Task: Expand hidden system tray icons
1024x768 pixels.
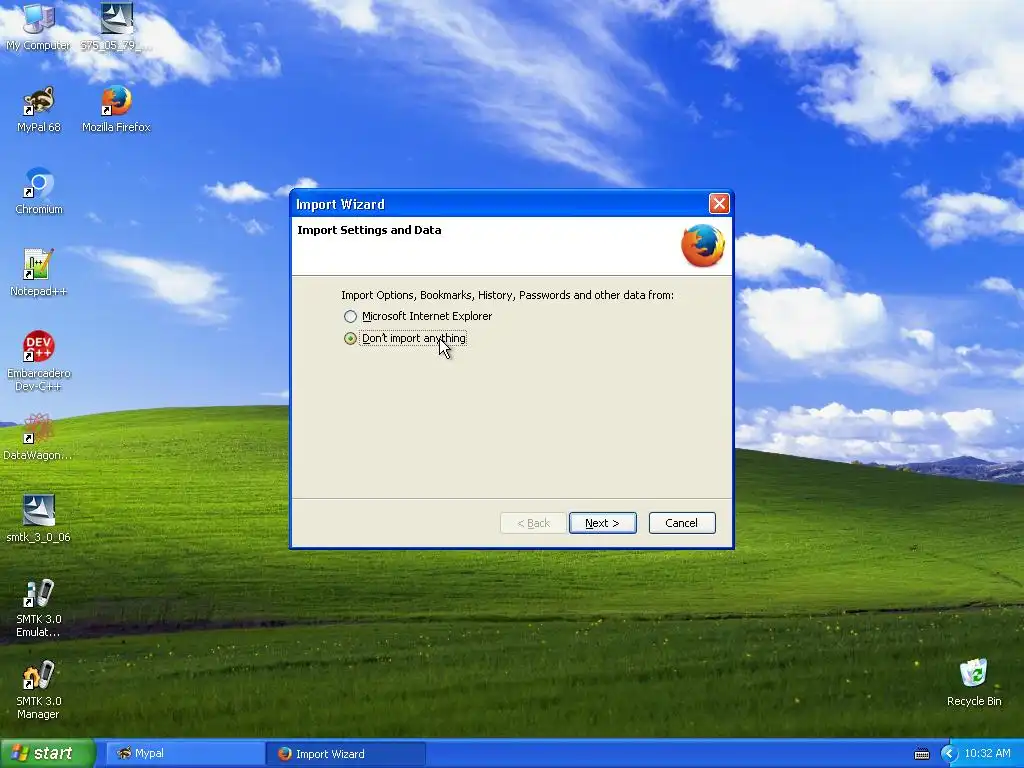Action: pos(949,754)
